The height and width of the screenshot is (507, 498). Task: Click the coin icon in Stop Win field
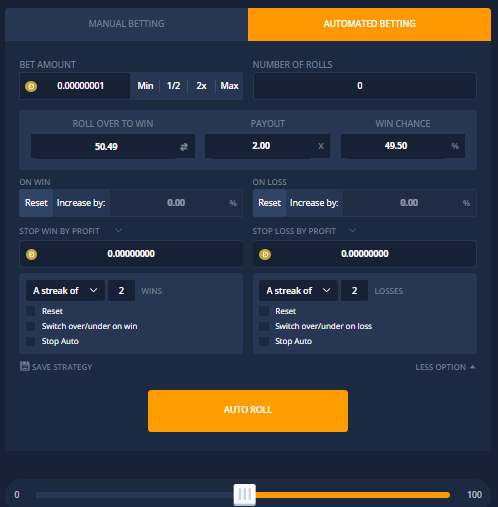pyautogui.click(x=31, y=255)
